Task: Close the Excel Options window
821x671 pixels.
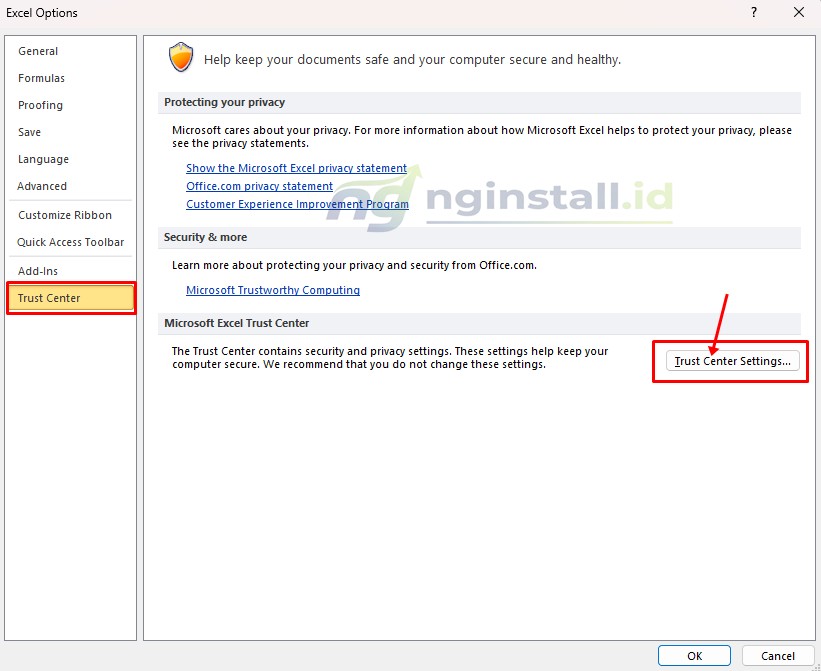Action: [798, 12]
